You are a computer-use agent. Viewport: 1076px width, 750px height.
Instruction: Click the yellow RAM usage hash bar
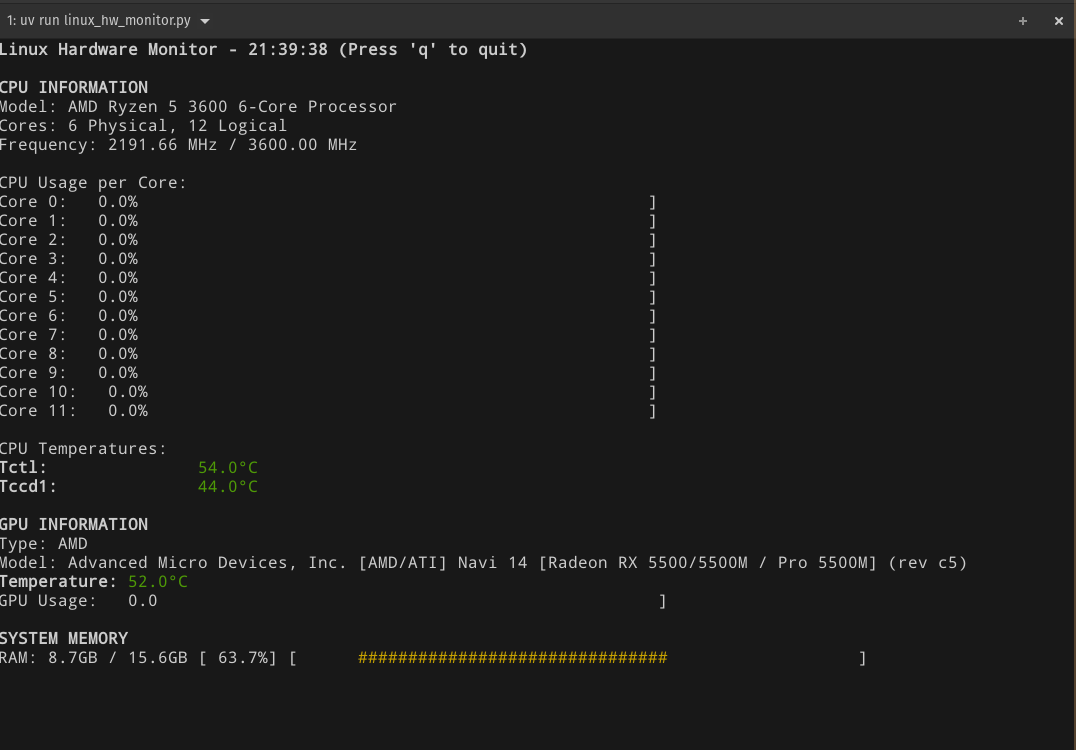(513, 658)
